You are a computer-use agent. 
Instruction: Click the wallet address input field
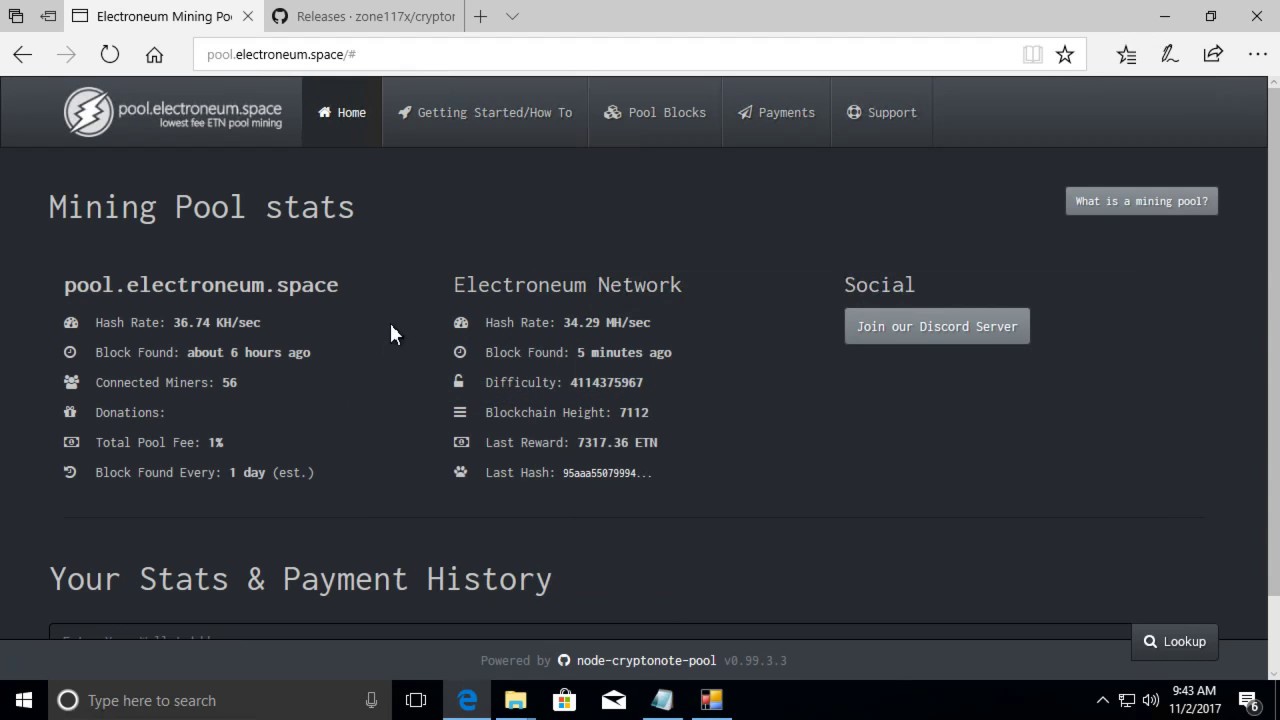tap(590, 633)
